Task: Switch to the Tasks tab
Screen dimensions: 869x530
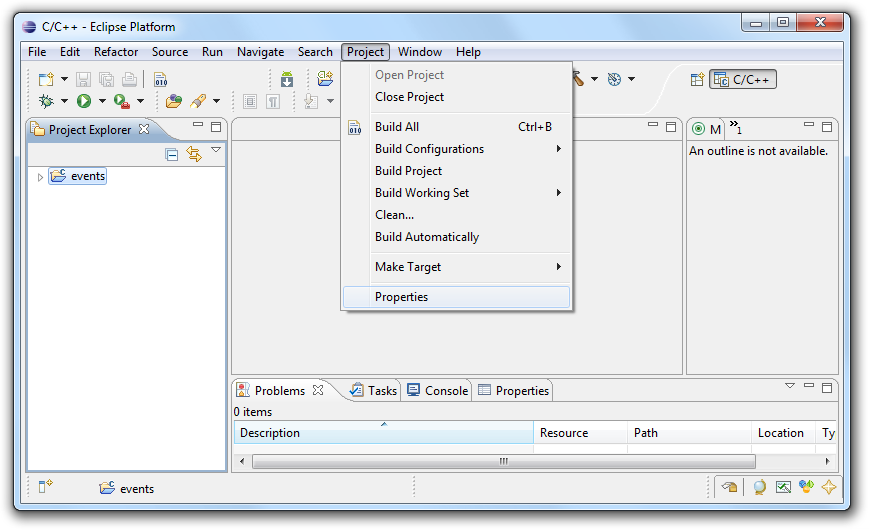Action: tap(374, 391)
